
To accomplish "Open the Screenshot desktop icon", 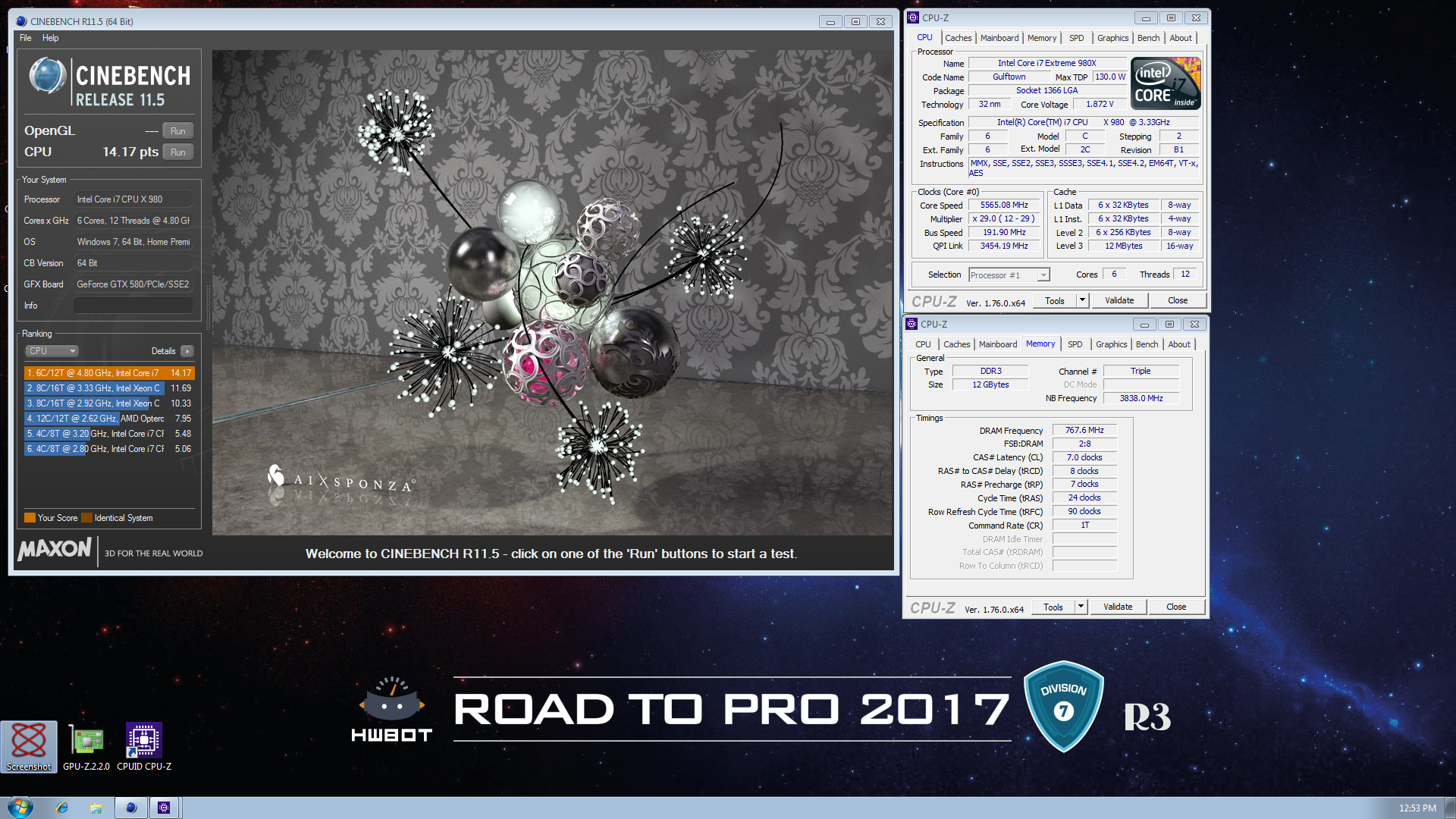I will pos(29,746).
